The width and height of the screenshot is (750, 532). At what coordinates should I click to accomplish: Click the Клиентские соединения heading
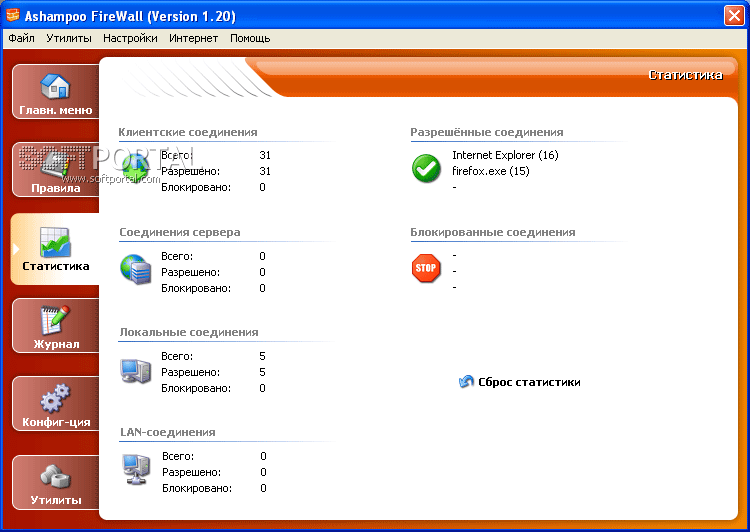(x=188, y=132)
